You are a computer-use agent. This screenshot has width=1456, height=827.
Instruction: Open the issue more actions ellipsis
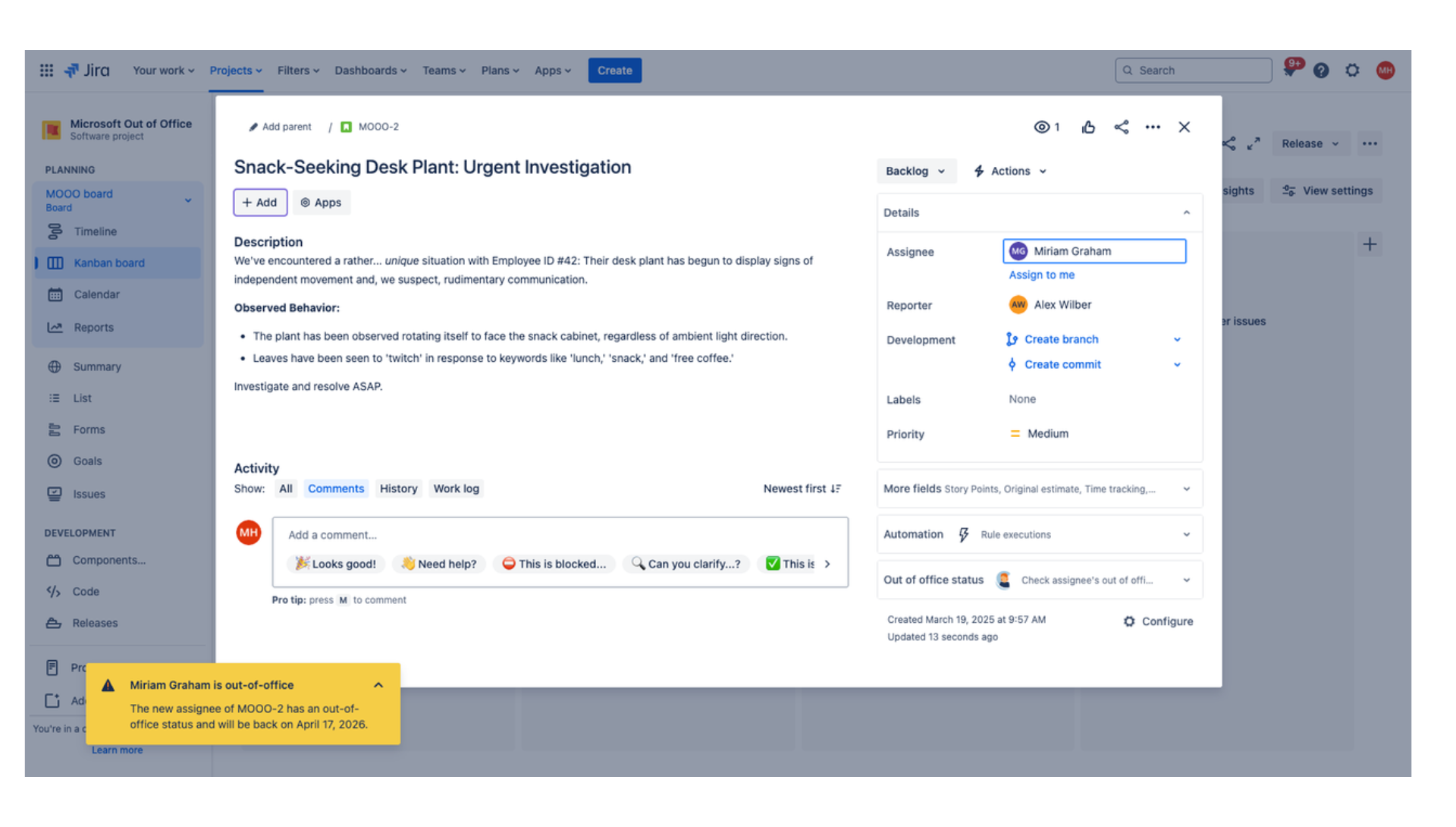[1153, 127]
